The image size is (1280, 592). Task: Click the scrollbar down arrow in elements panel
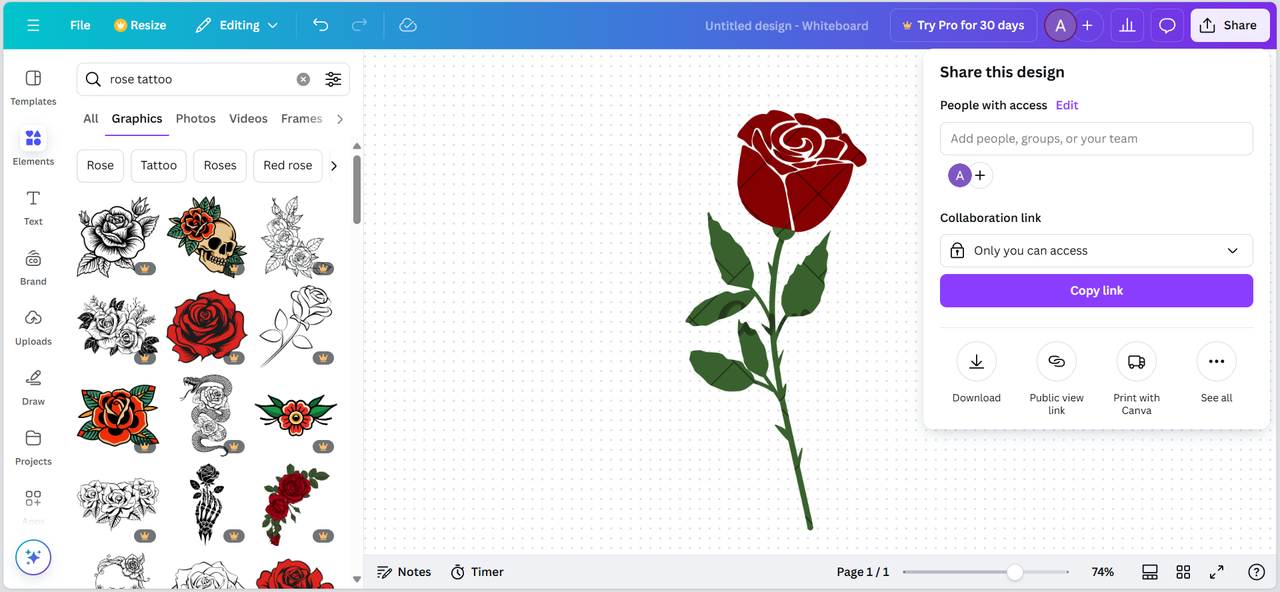tap(357, 579)
